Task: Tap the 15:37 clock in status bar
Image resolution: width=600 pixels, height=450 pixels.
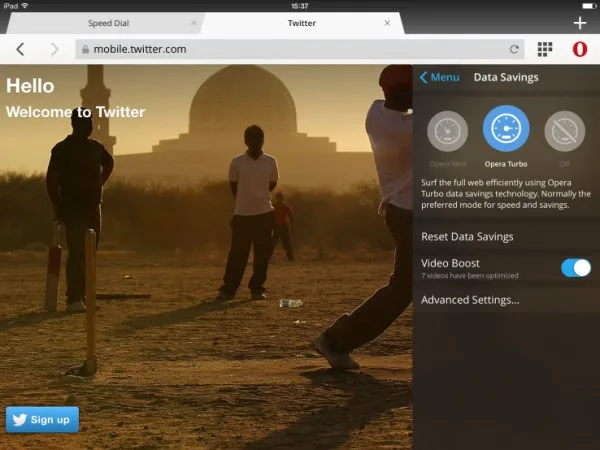Action: pos(300,6)
